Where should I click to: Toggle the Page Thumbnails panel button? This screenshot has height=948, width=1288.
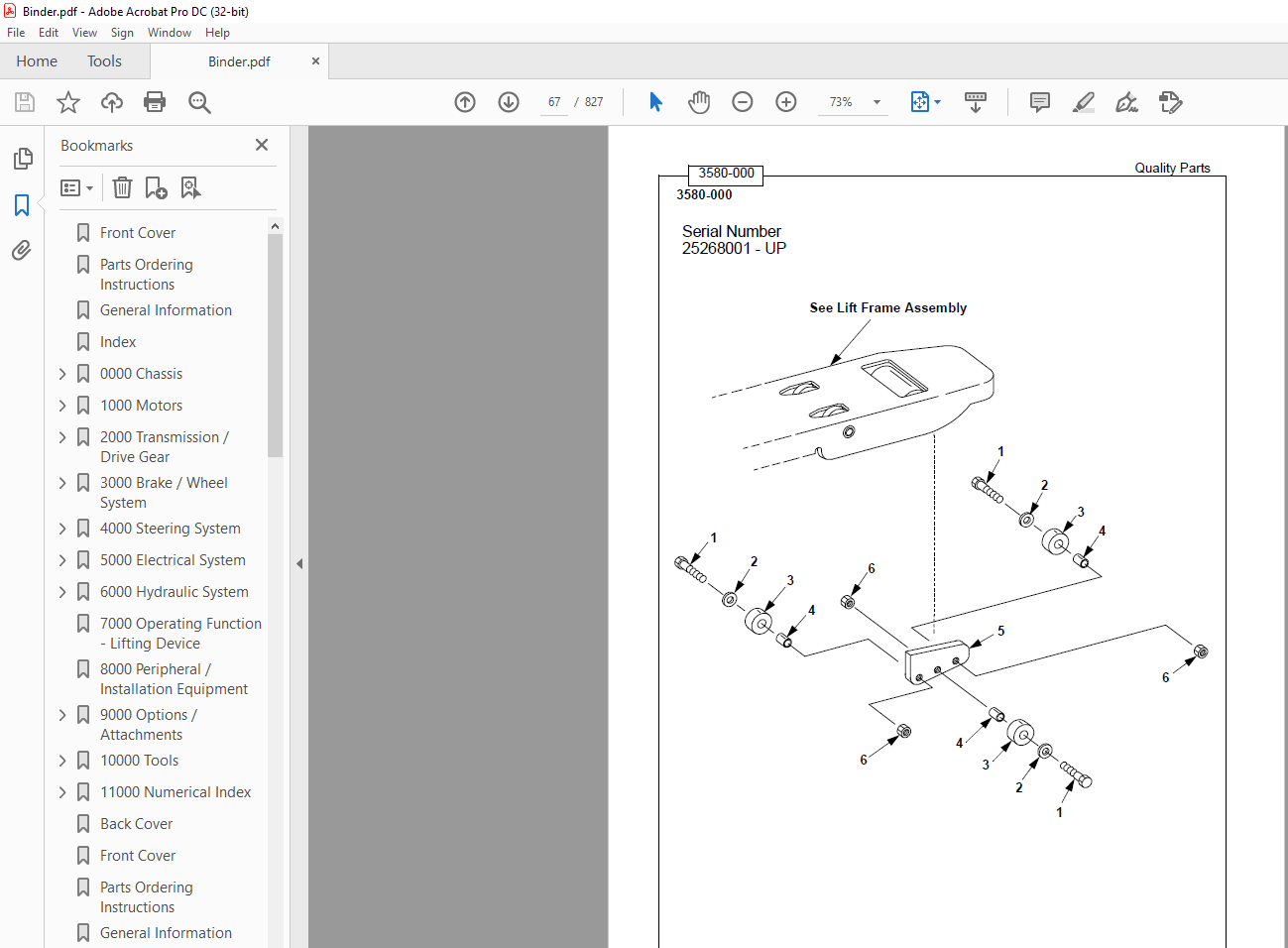(x=22, y=159)
